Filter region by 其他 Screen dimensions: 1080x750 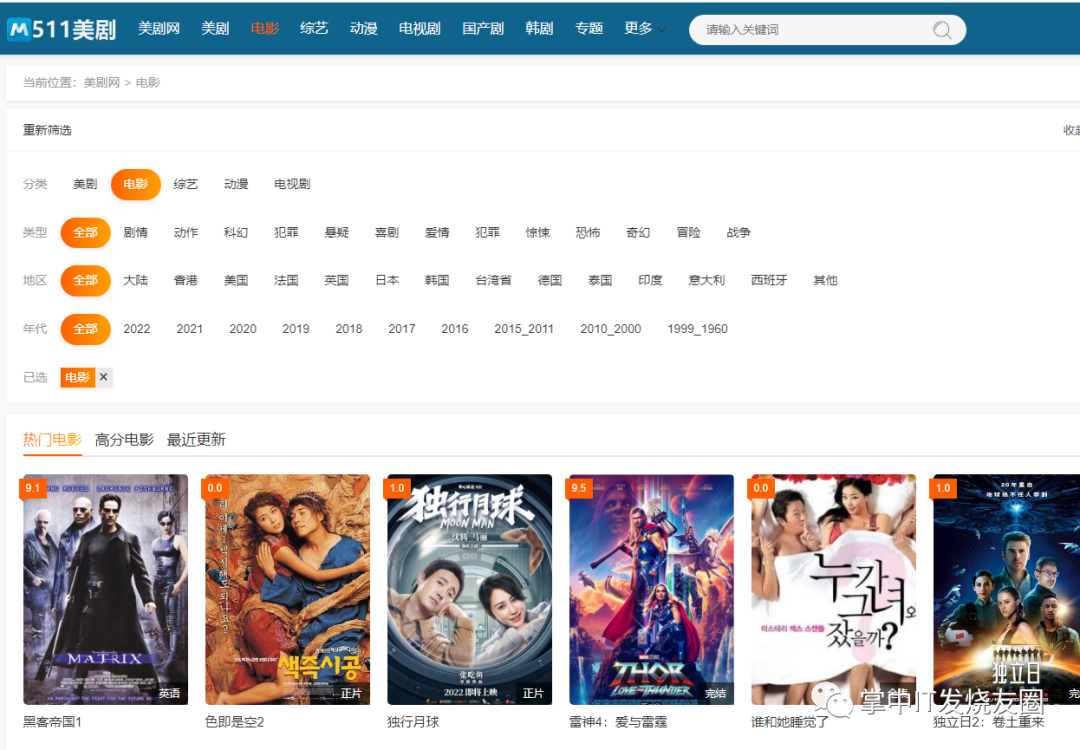826,280
